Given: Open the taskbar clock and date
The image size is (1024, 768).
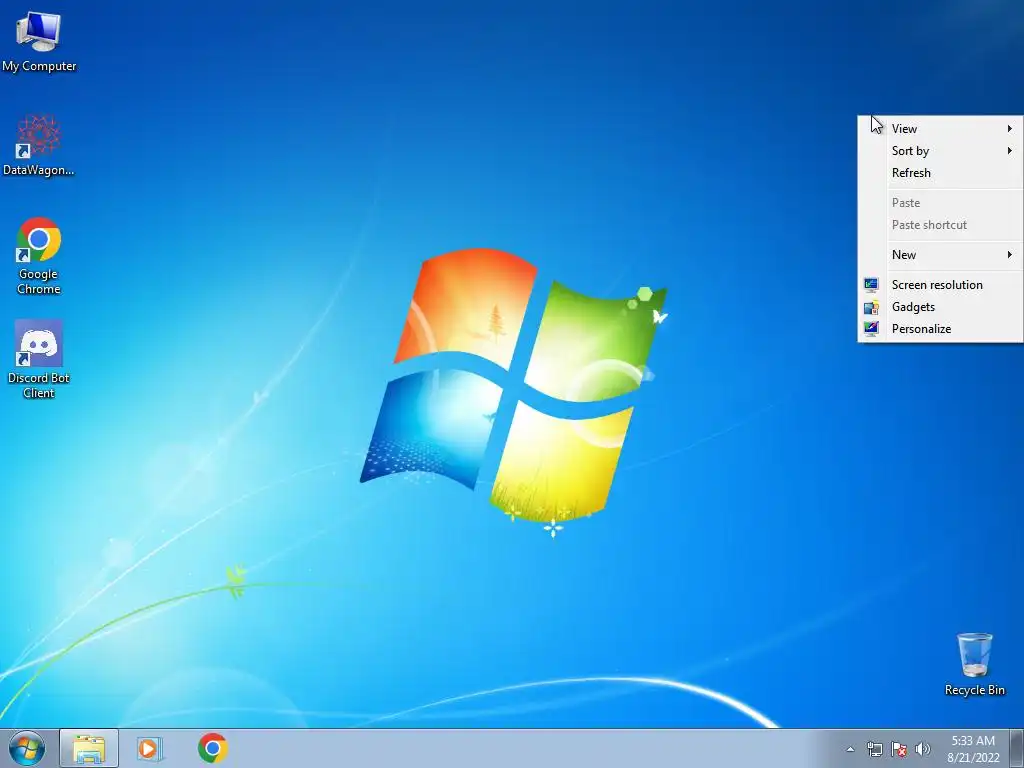Looking at the screenshot, I should (973, 749).
